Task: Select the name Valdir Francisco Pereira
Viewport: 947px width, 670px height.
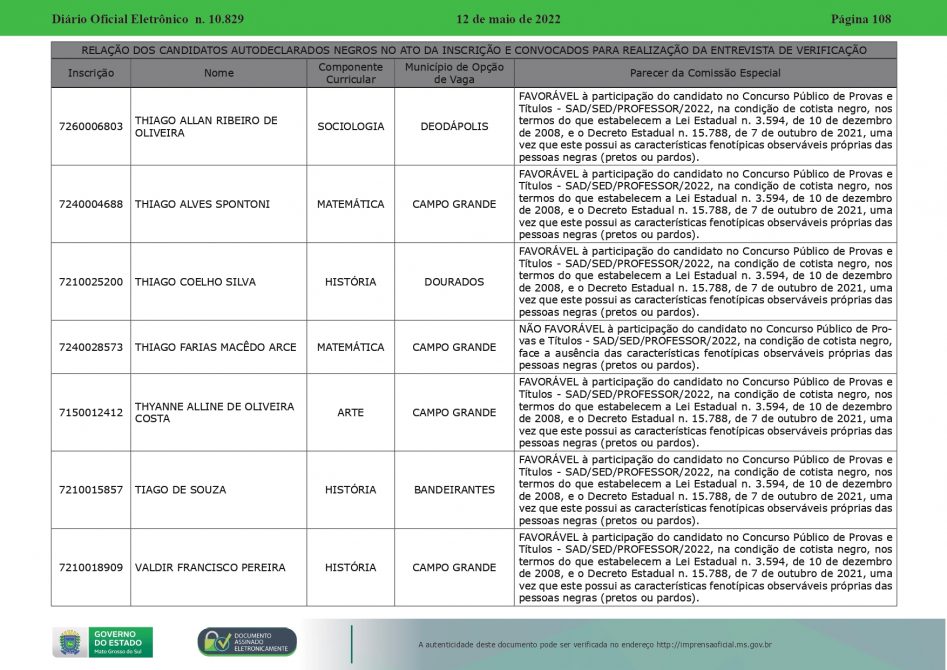Action: tap(210, 568)
